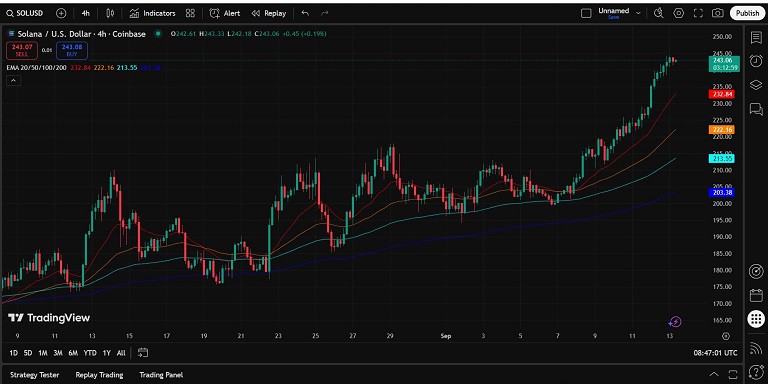Click the orange 222.16 EMA price label

[x=722, y=130]
